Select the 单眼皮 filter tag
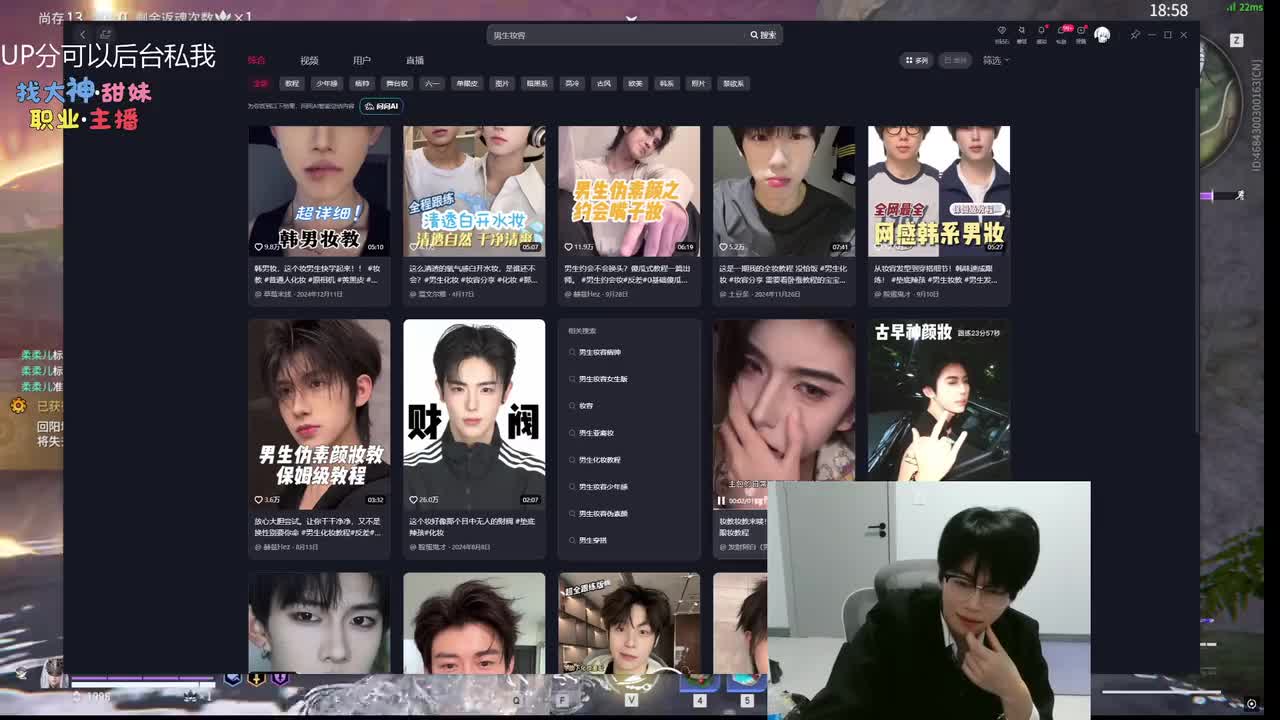 pos(466,84)
